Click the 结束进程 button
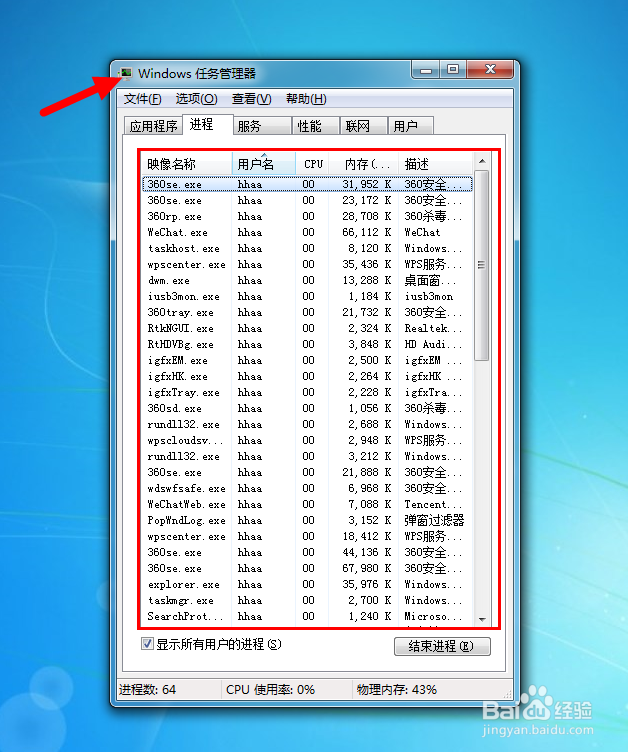 coord(442,646)
